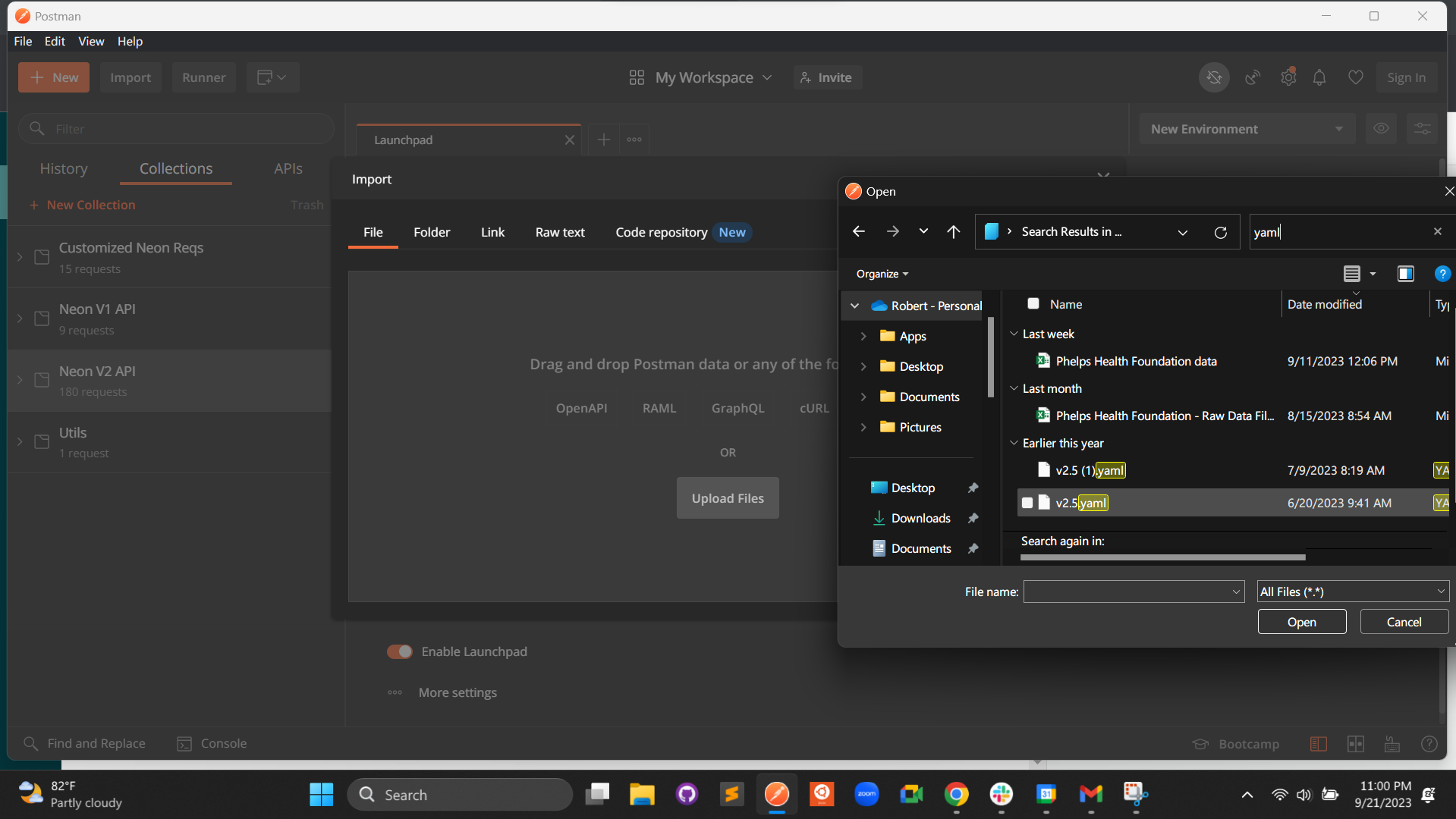Expand the Neon V2 API collection

(x=20, y=381)
